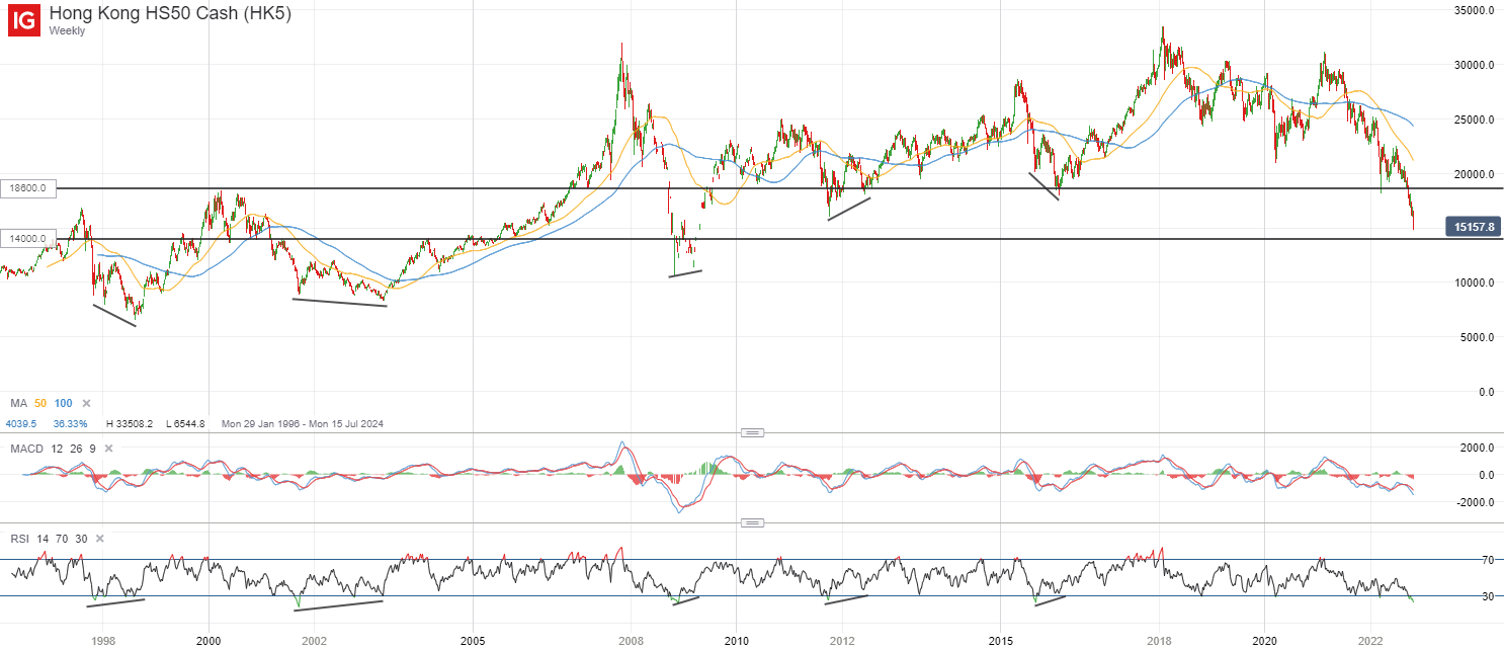Open the MA indicator settings label

tap(18, 403)
